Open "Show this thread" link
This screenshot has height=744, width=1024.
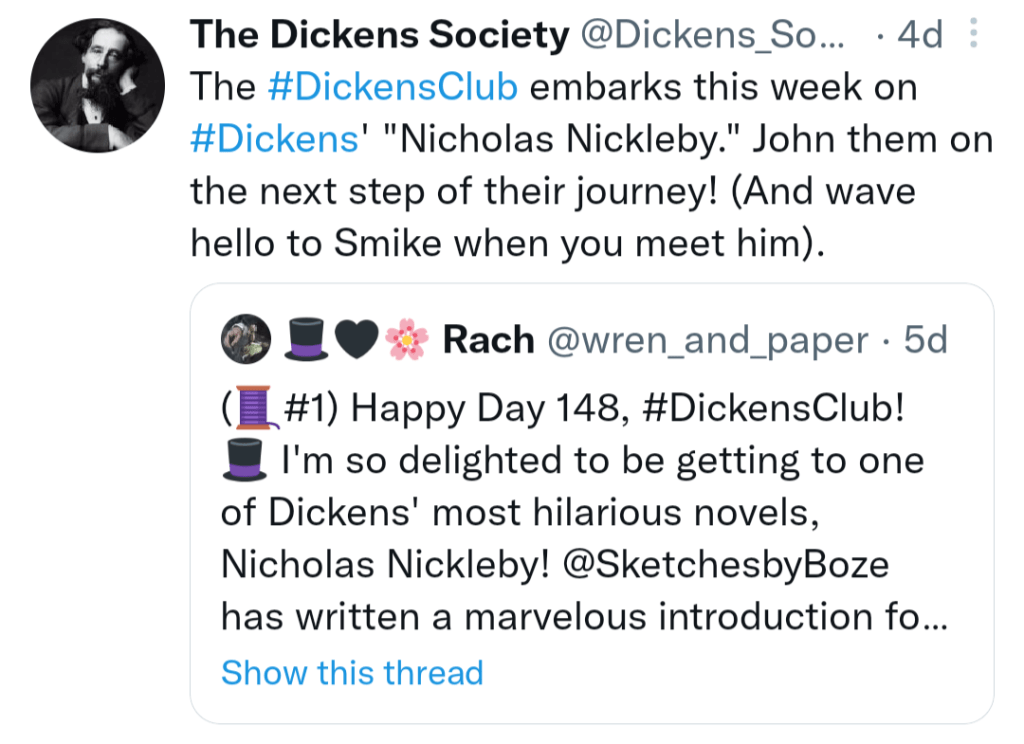(352, 672)
